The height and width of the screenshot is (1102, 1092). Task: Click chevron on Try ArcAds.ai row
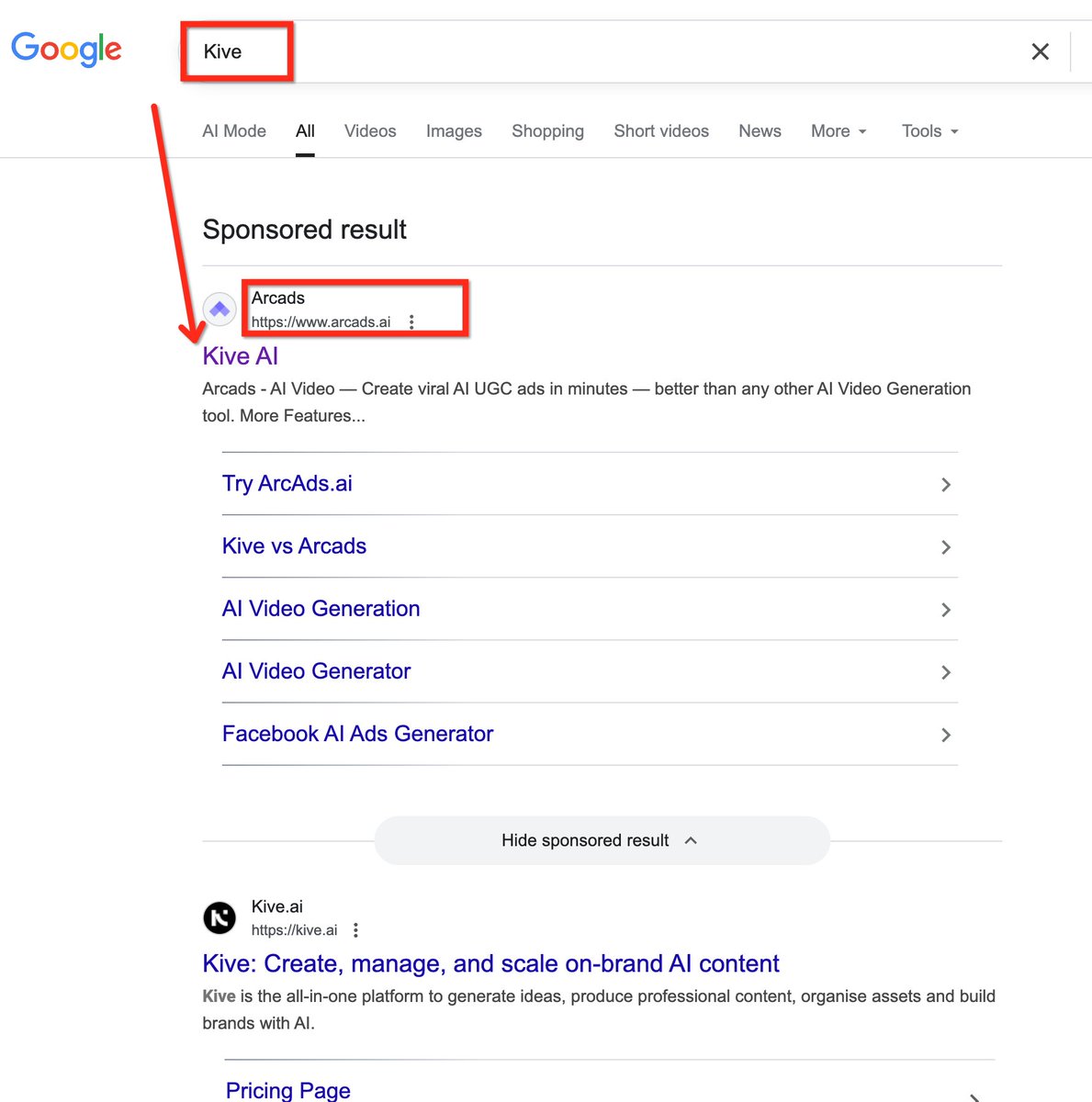[946, 485]
